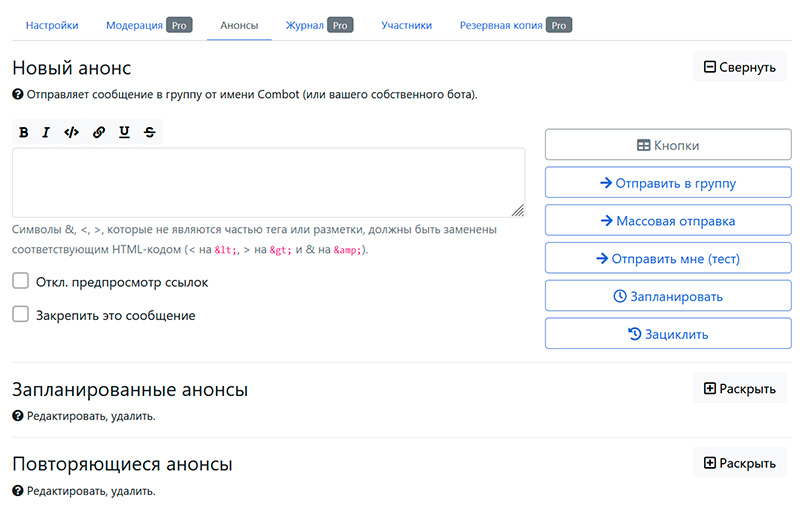The height and width of the screenshot is (506, 800).
Task: Switch to the Настройки tab
Action: [52, 25]
